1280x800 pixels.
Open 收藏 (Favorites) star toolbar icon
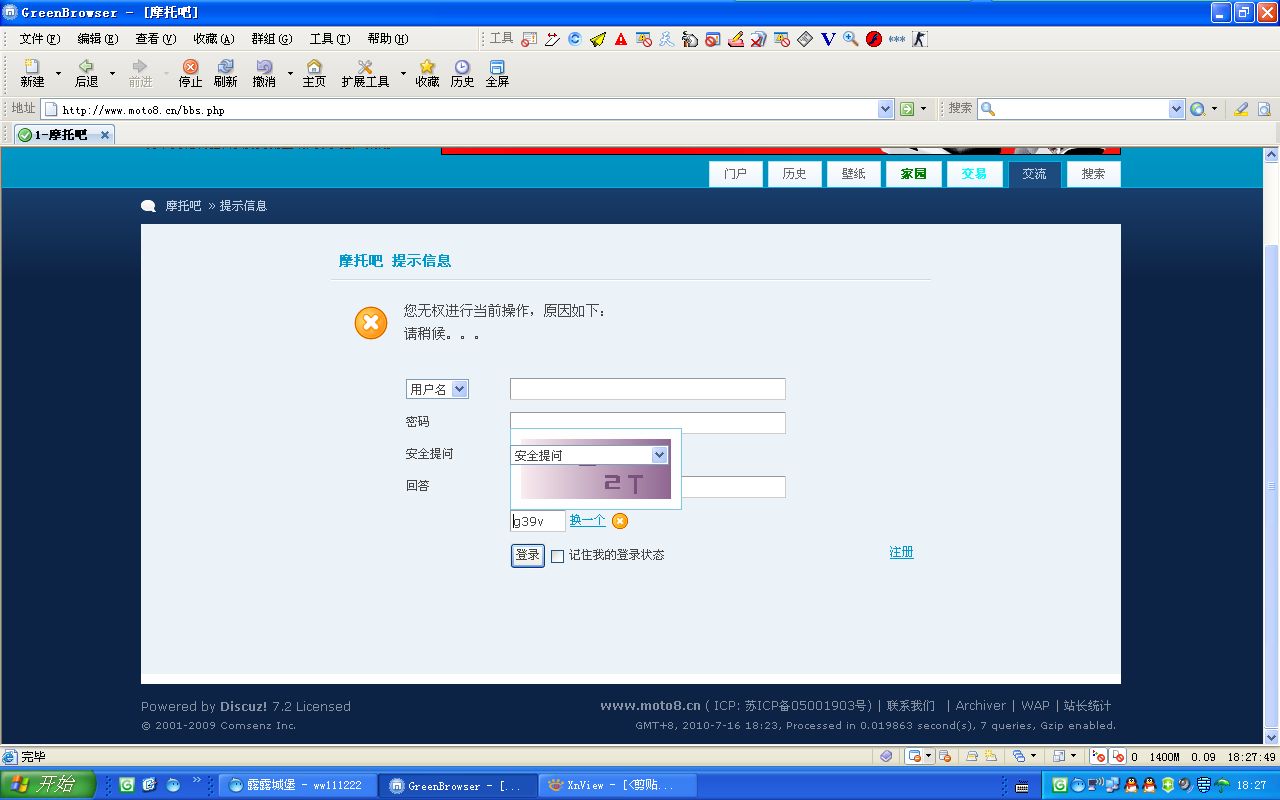[x=427, y=73]
